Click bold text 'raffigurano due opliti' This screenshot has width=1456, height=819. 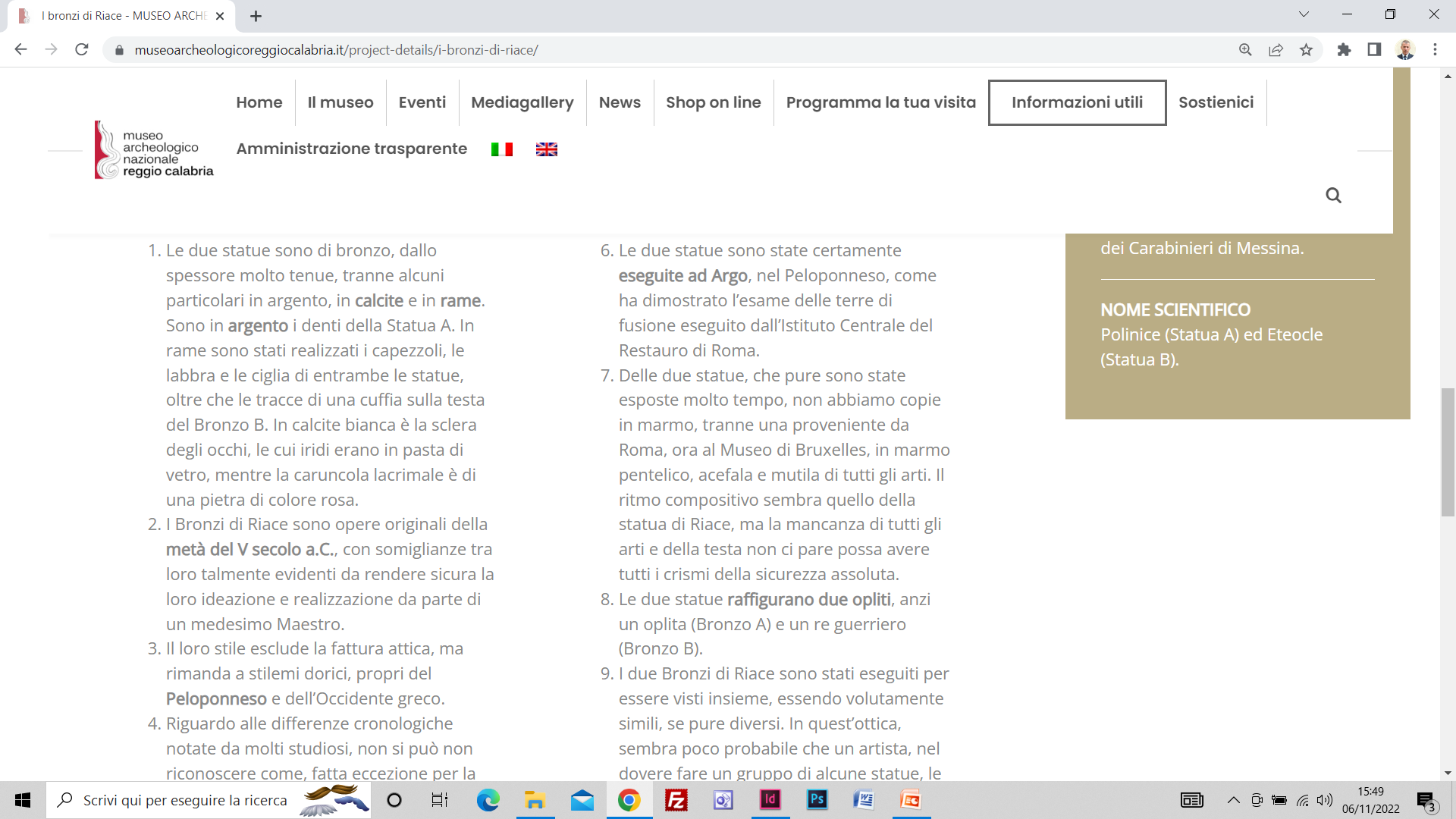click(x=808, y=599)
